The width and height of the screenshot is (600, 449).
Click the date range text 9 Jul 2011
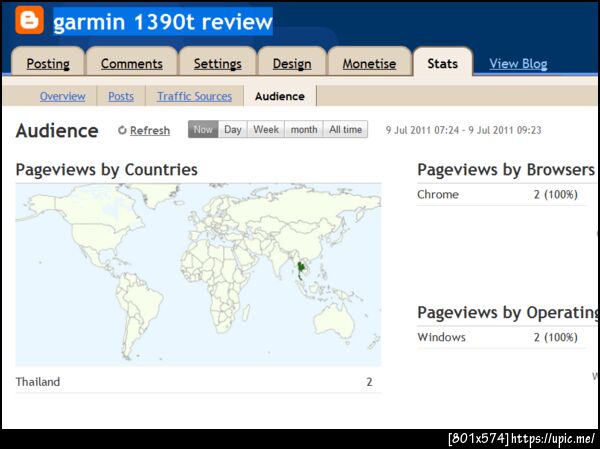[463, 130]
